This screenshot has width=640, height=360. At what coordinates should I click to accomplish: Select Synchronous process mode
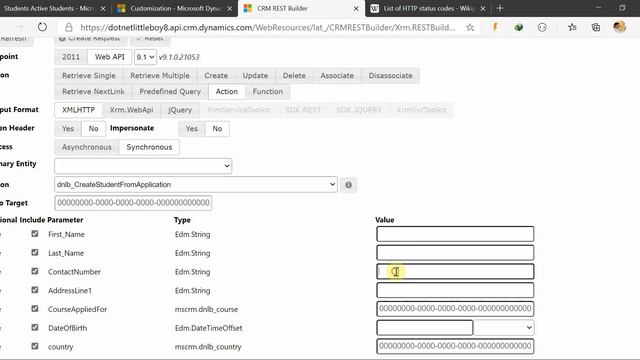pyautogui.click(x=149, y=147)
